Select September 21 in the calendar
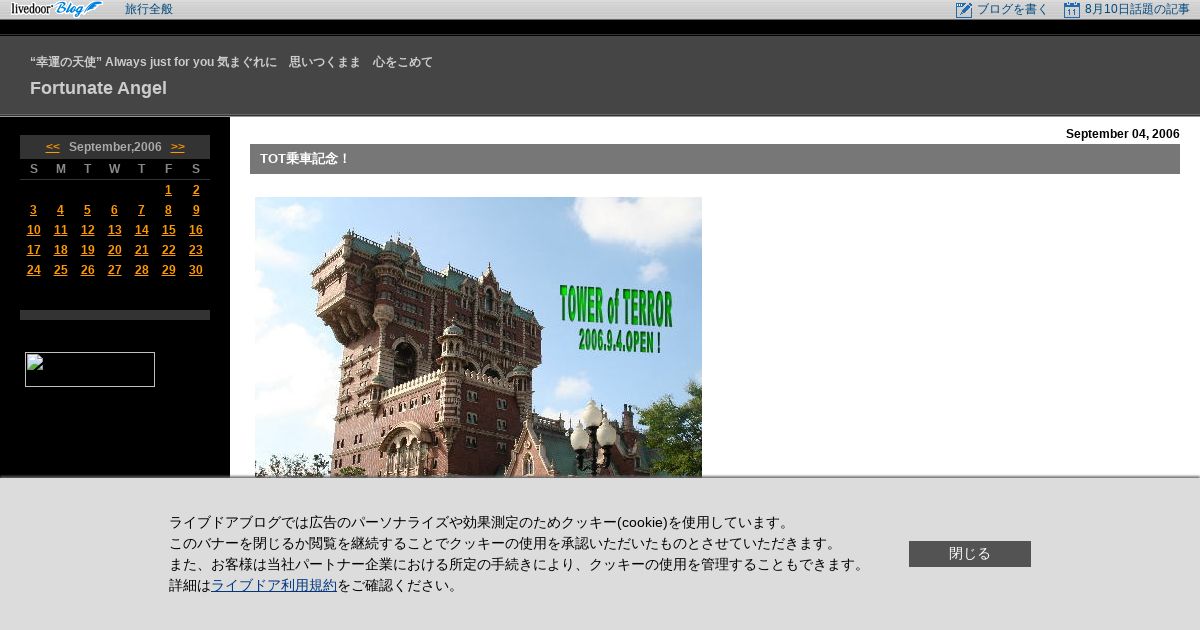 coord(141,250)
